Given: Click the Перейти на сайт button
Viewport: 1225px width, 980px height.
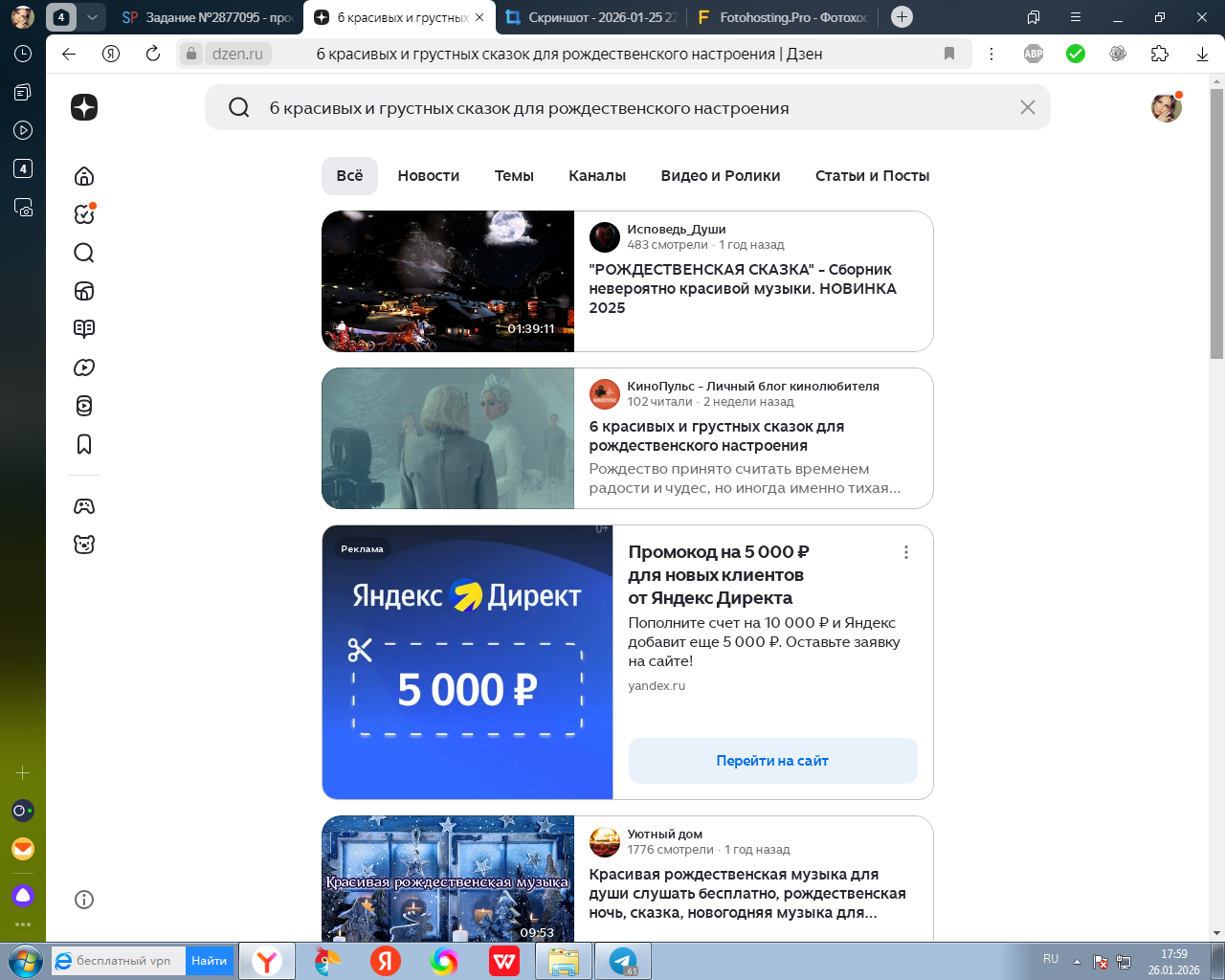Looking at the screenshot, I should pyautogui.click(x=772, y=761).
